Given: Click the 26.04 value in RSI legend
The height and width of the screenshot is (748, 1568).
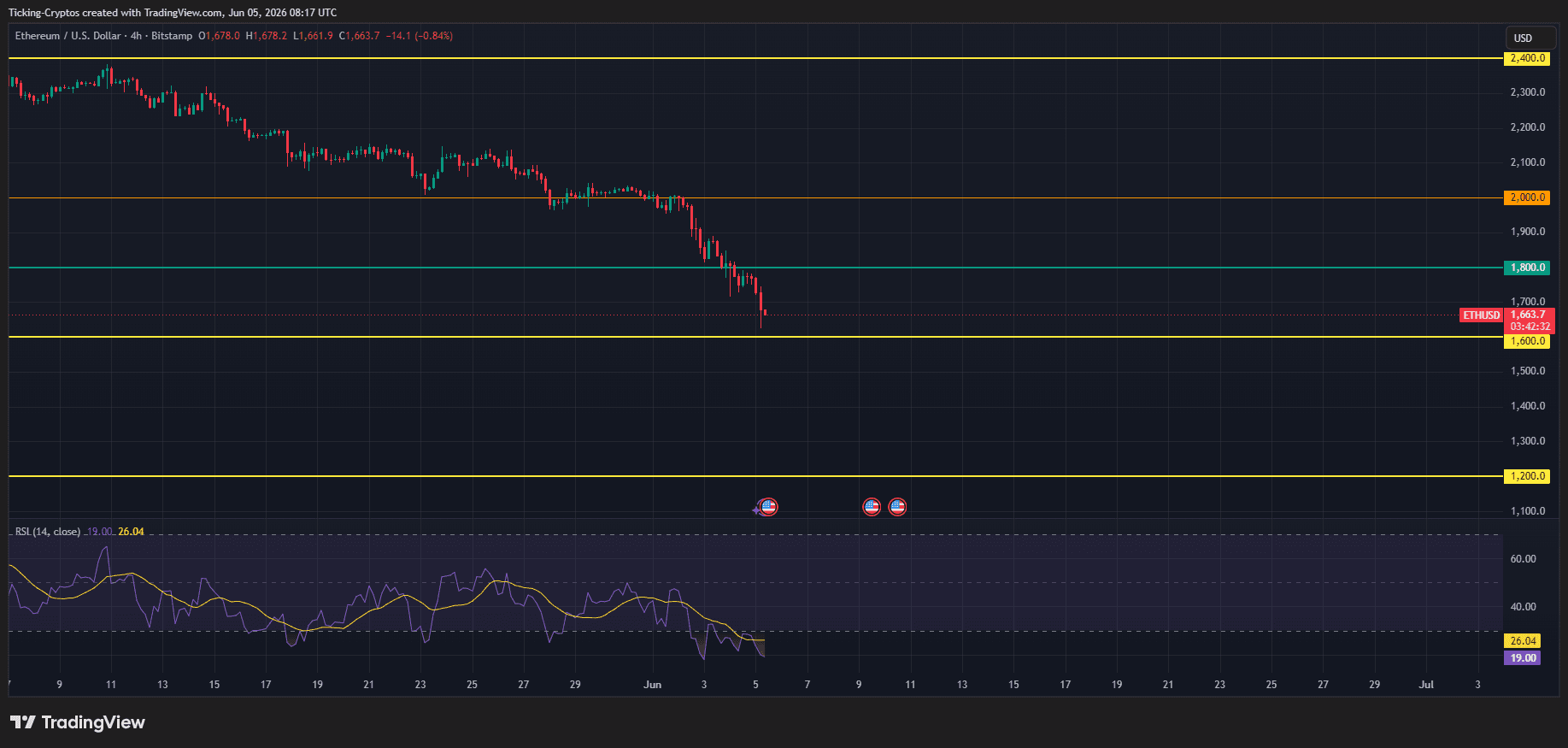Looking at the screenshot, I should pyautogui.click(x=131, y=532).
